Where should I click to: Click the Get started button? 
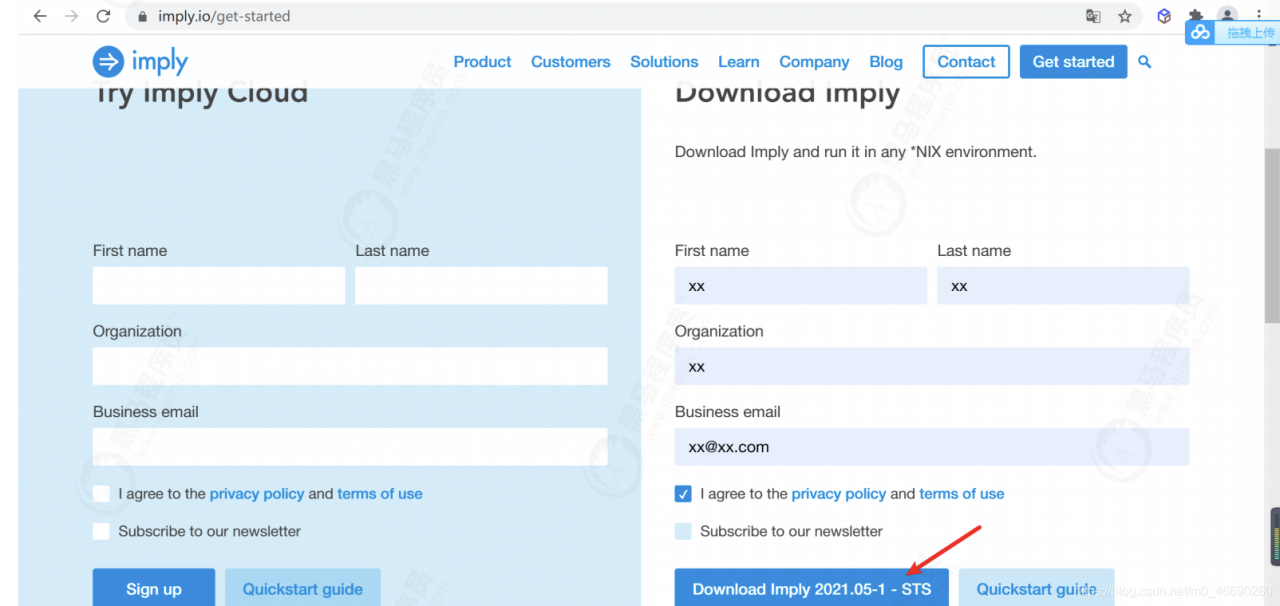pyautogui.click(x=1073, y=62)
